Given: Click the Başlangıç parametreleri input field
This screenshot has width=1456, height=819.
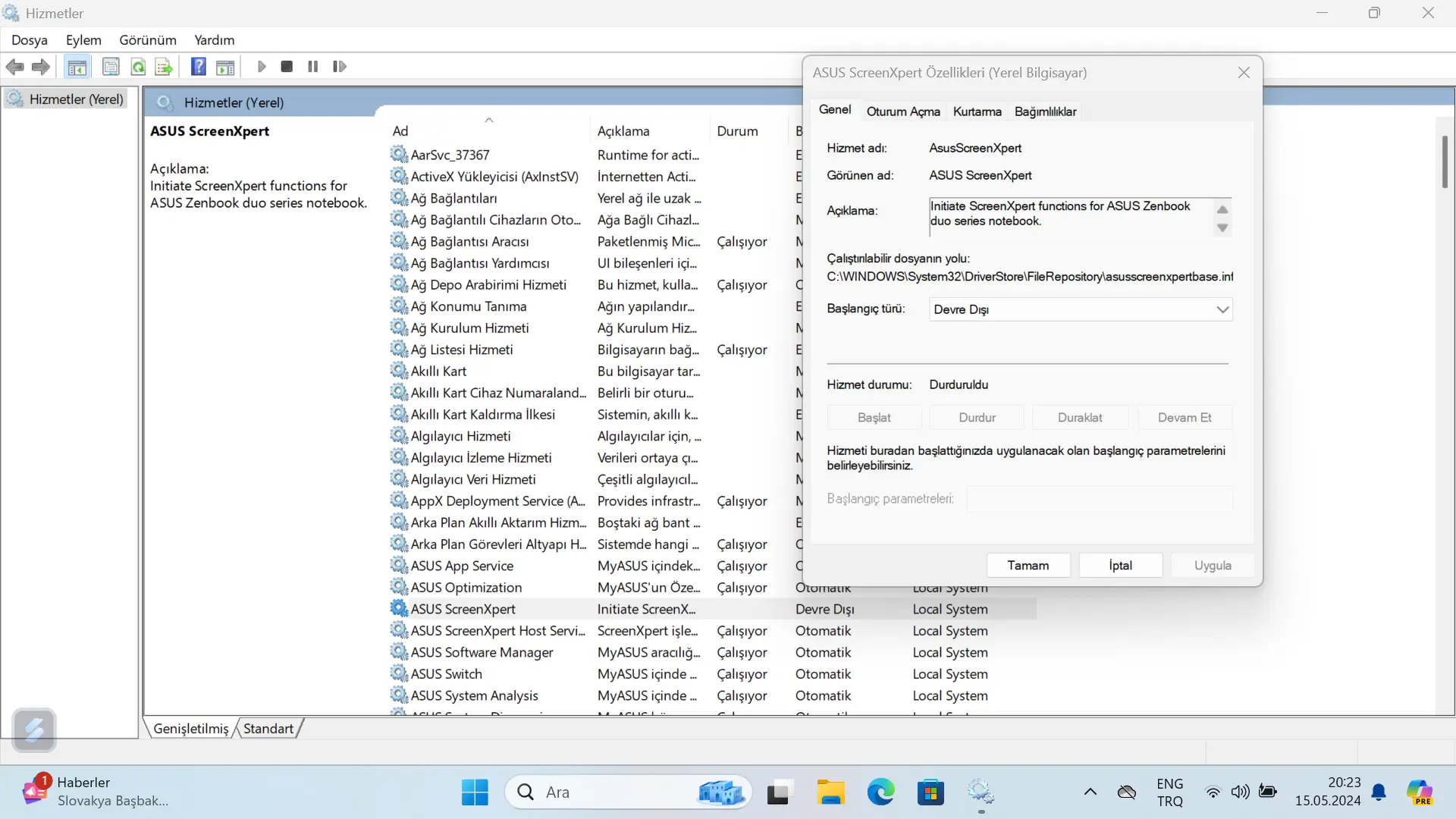Looking at the screenshot, I should coord(1099,499).
